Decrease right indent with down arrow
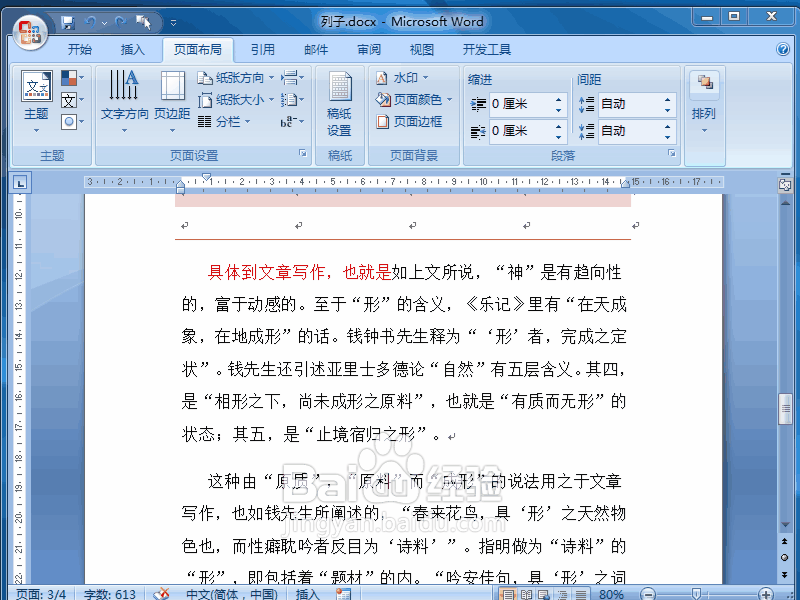 (x=559, y=138)
